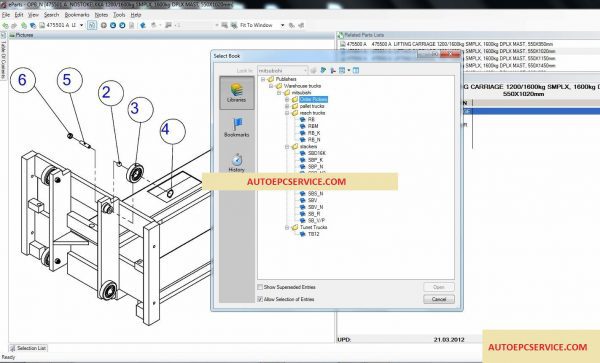
Task: Close the Select Book dialog
Action: (450, 55)
